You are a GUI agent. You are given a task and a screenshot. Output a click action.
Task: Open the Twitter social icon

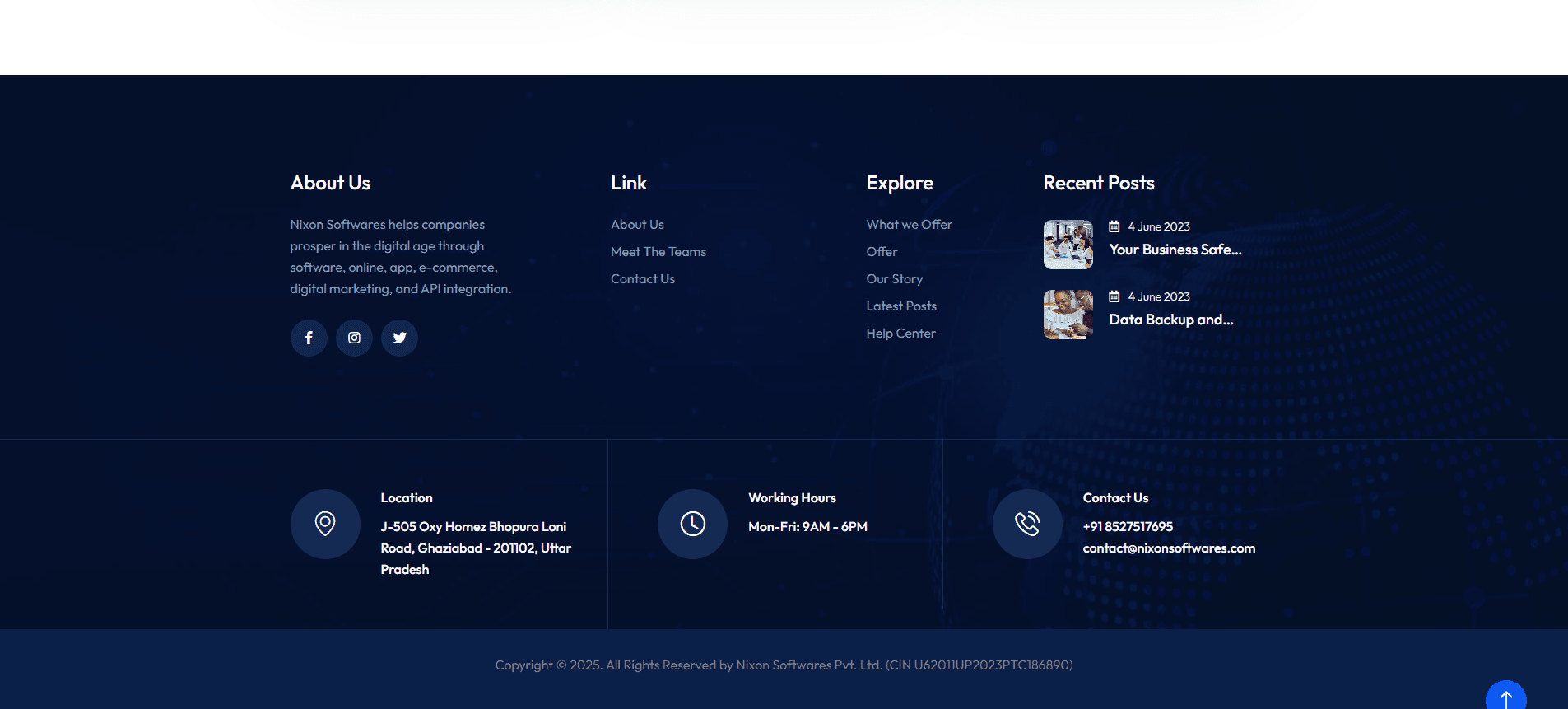click(x=399, y=338)
